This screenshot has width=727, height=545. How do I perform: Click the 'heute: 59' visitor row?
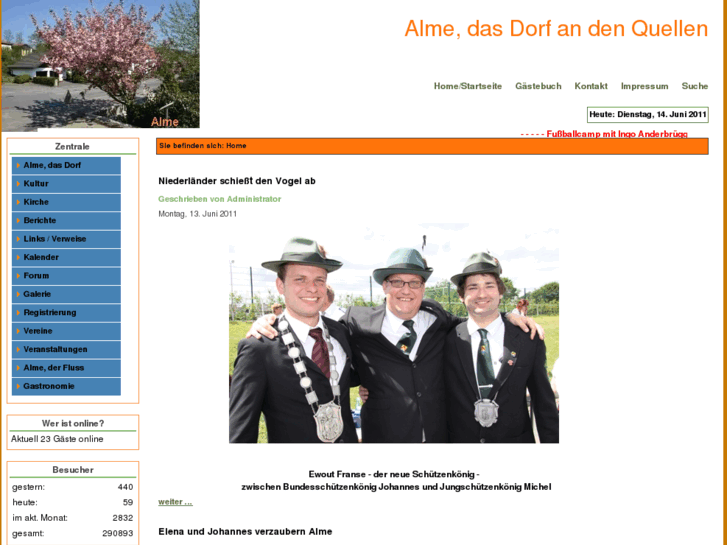(x=73, y=502)
